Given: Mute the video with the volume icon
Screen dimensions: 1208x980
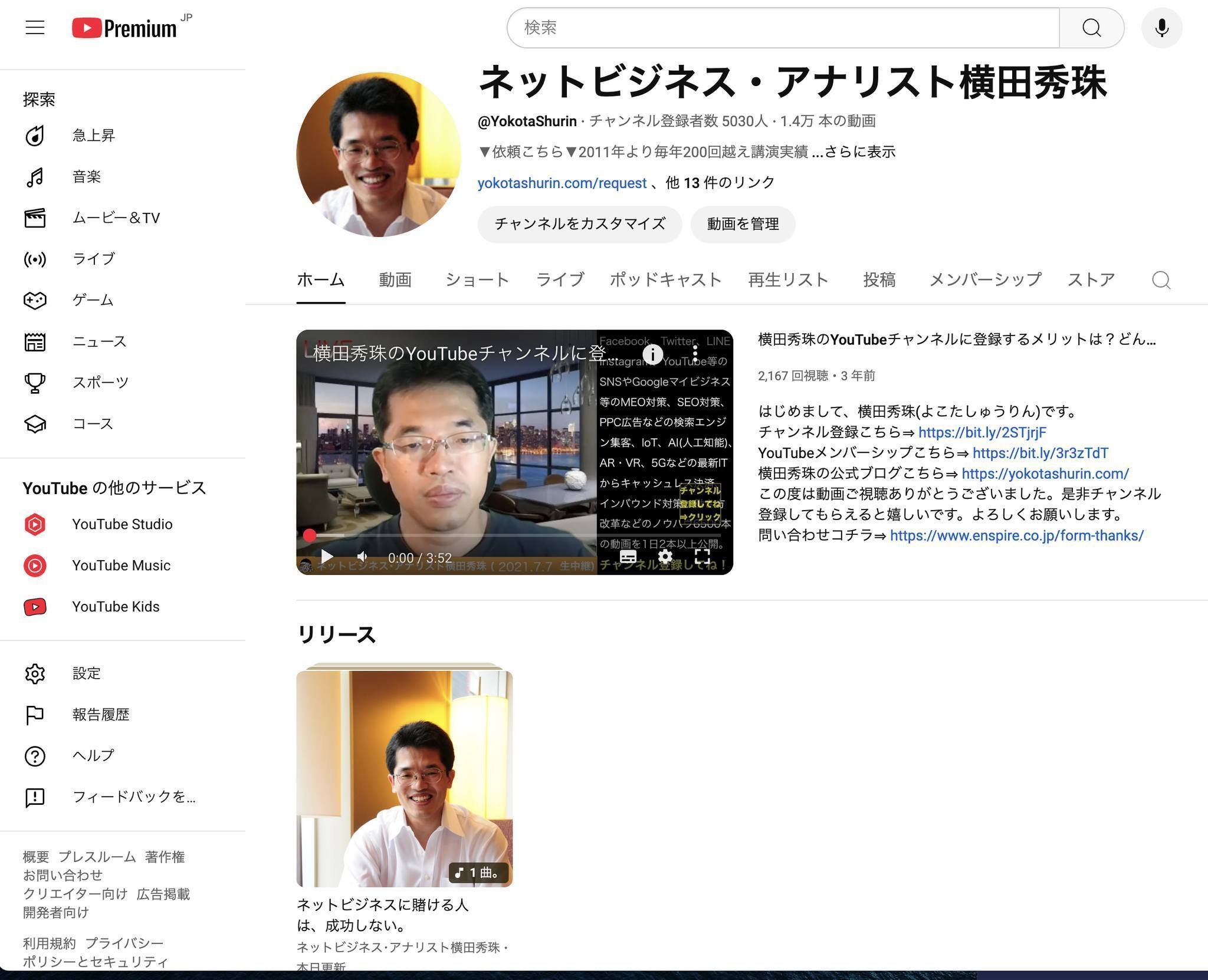Looking at the screenshot, I should [362, 556].
